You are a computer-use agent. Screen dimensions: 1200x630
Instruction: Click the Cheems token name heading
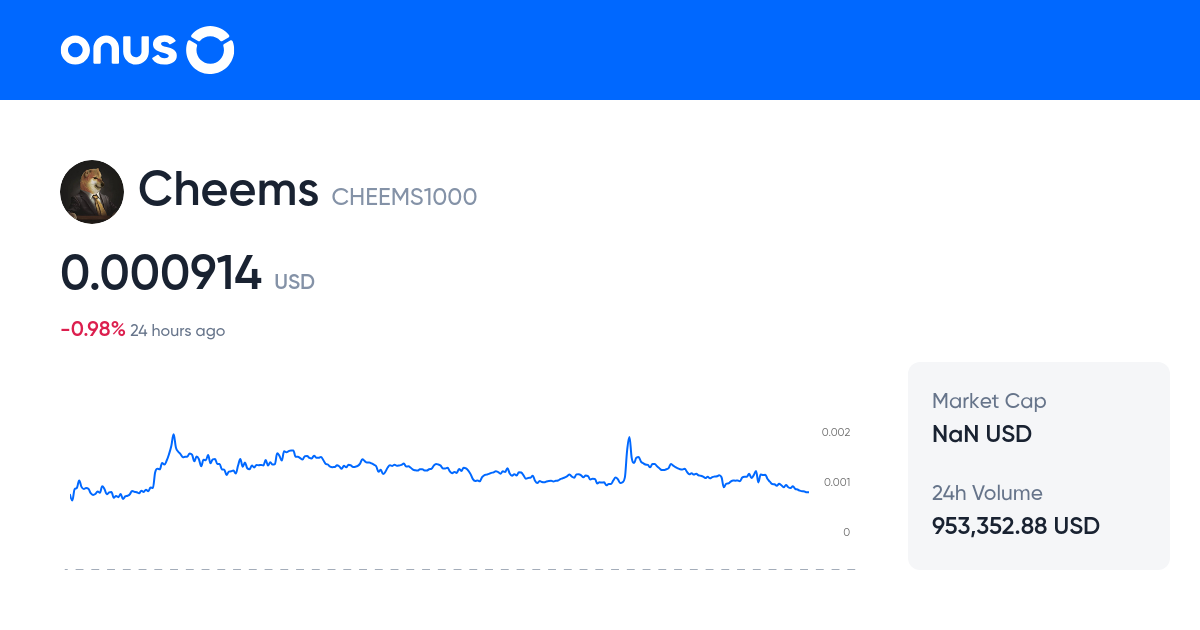click(228, 189)
